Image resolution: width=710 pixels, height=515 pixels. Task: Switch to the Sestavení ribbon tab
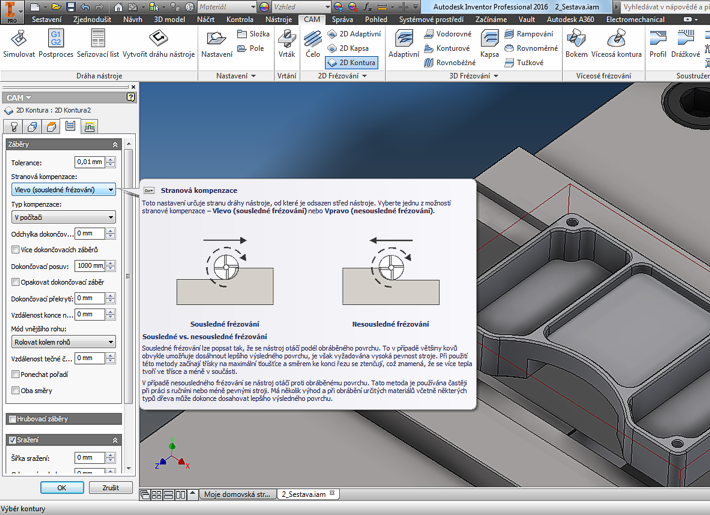tap(47, 19)
